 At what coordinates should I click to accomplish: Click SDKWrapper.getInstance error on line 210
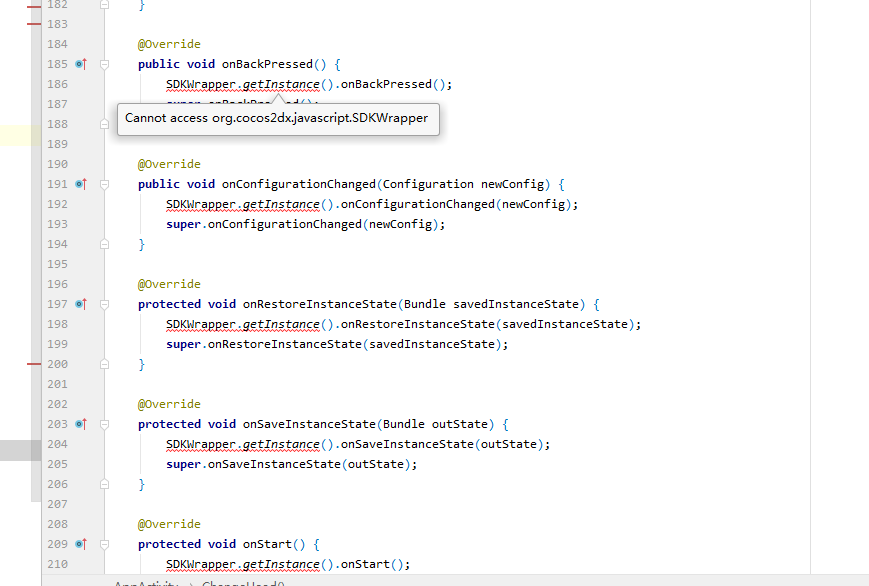pos(243,564)
